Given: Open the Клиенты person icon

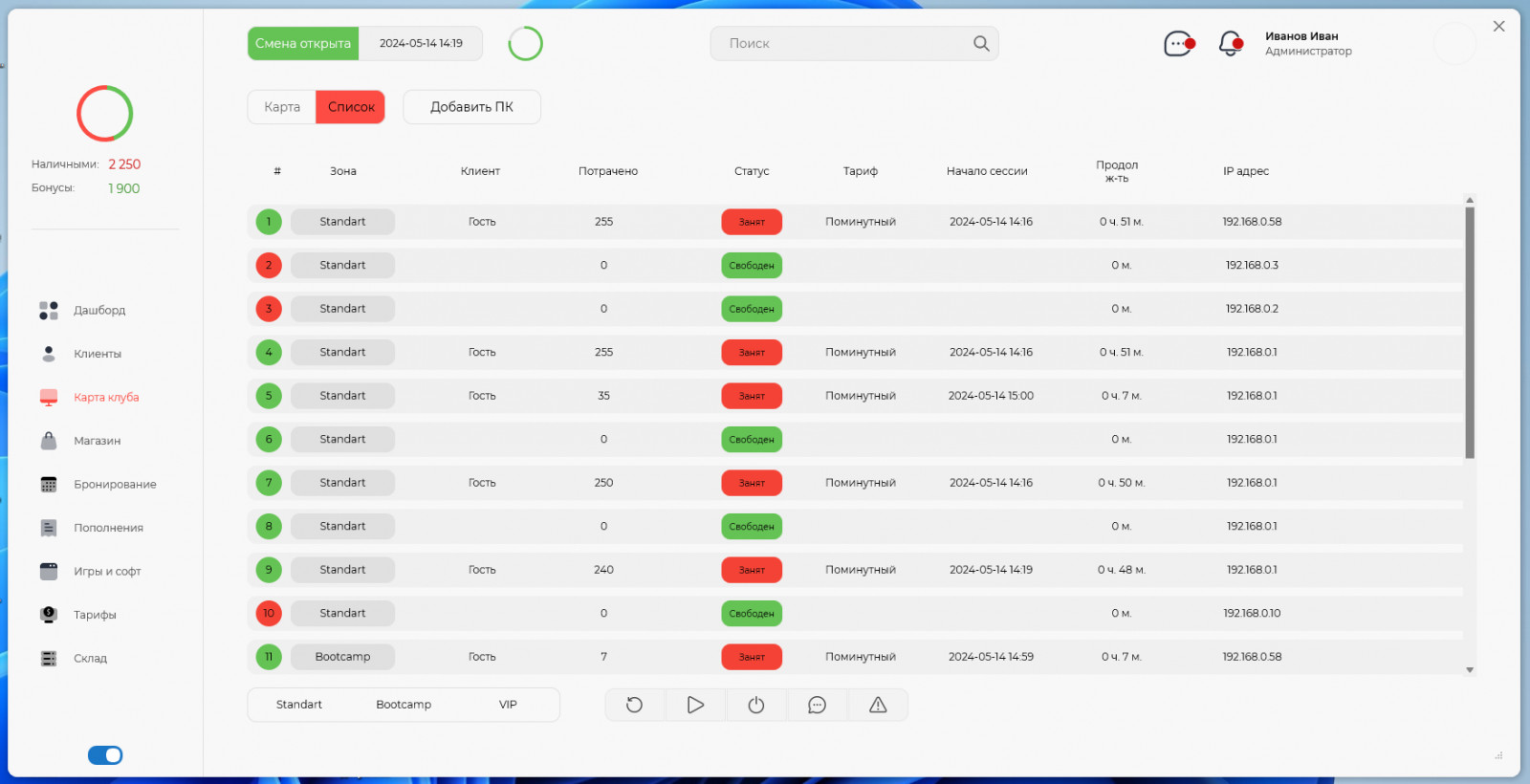Looking at the screenshot, I should click(49, 354).
